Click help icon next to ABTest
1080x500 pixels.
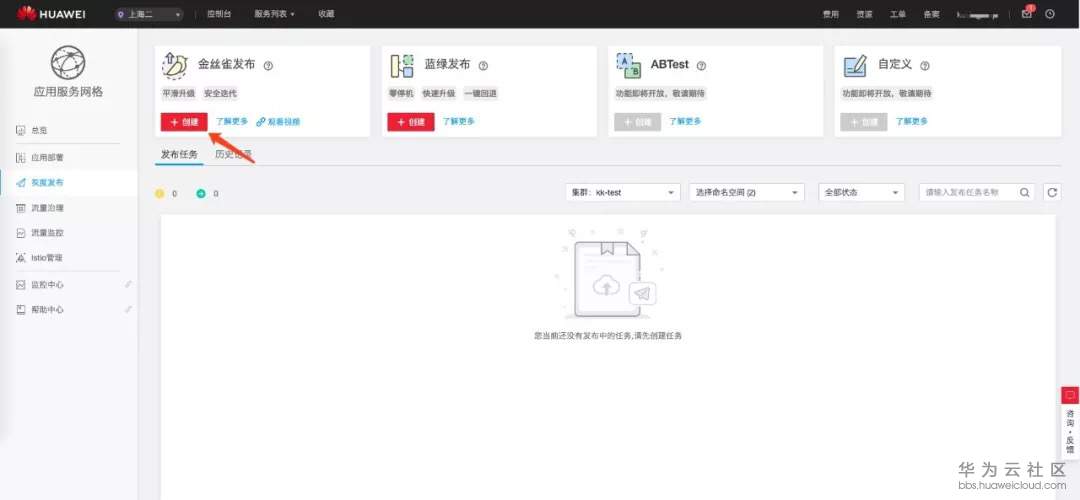click(701, 65)
